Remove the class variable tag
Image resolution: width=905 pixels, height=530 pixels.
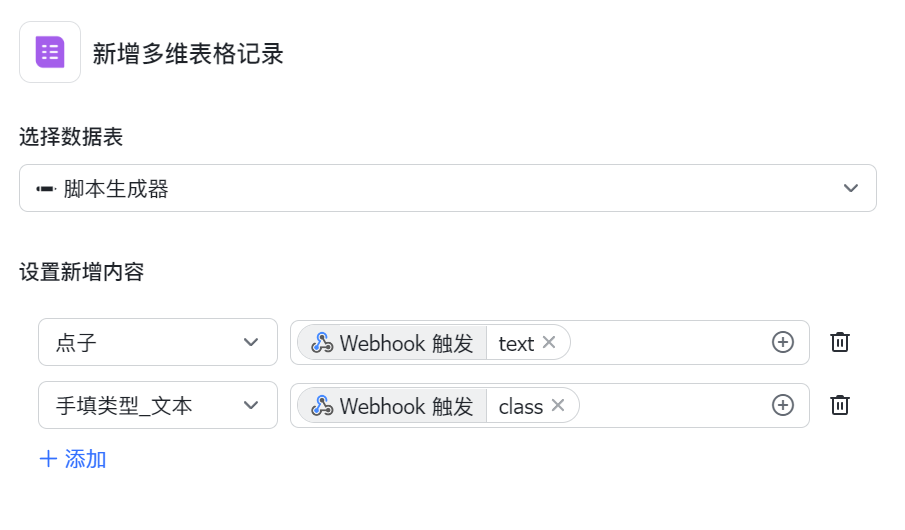pyautogui.click(x=558, y=405)
